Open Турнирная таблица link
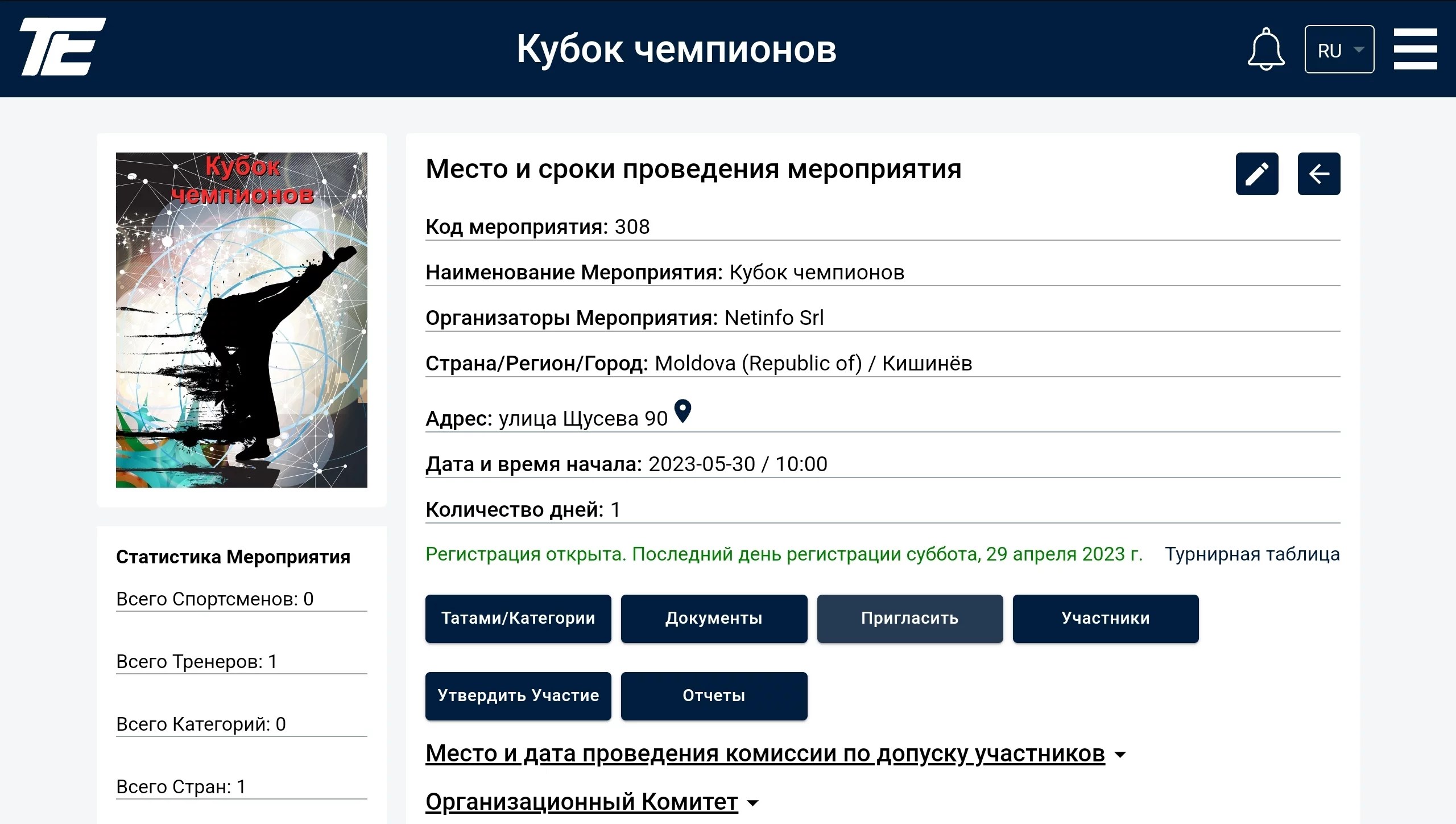Screen dimensions: 1456x824 pos(1252,554)
